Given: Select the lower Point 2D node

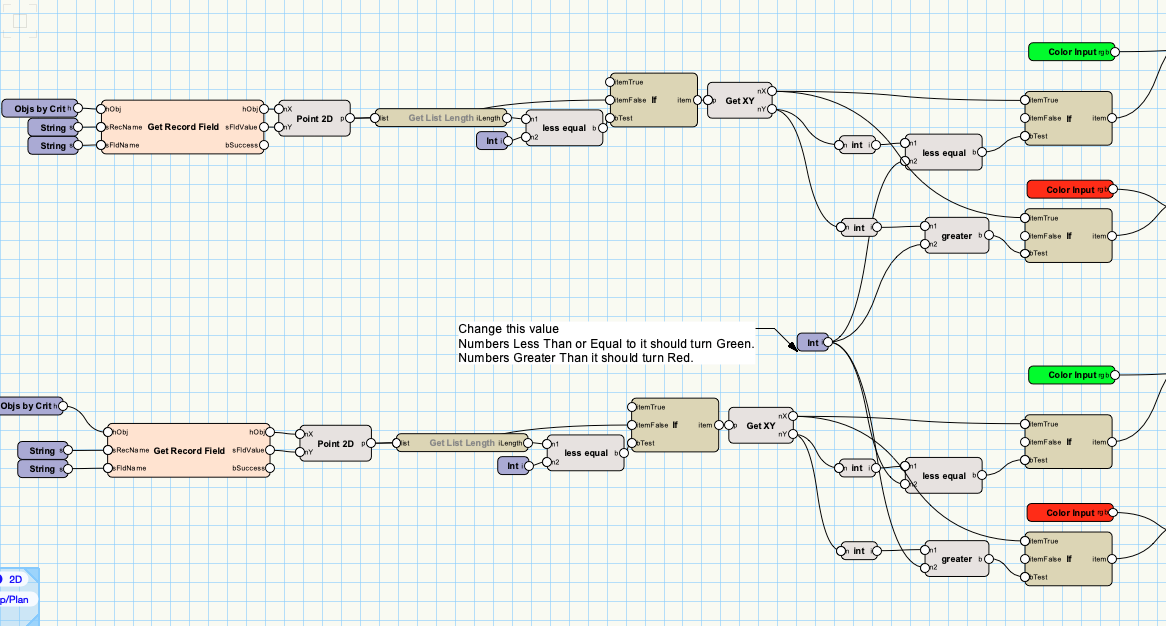Looking at the screenshot, I should (x=335, y=443).
